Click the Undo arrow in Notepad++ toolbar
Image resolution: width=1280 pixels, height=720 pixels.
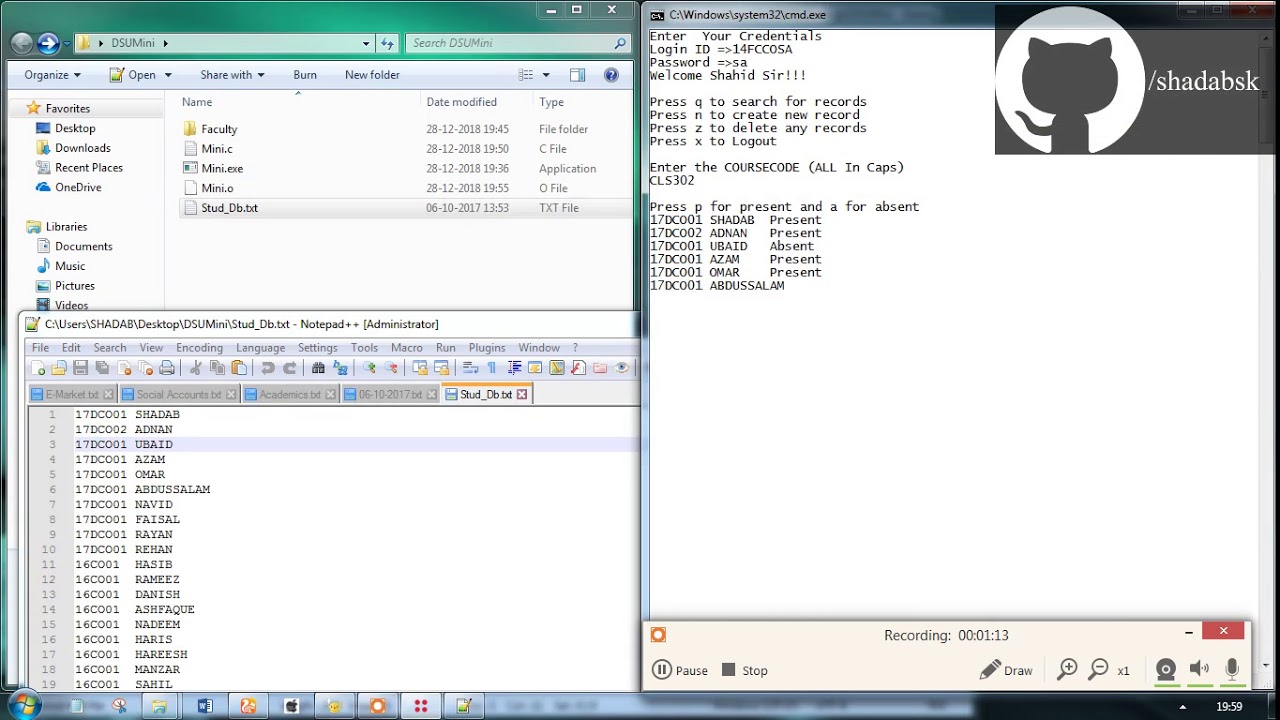click(268, 368)
